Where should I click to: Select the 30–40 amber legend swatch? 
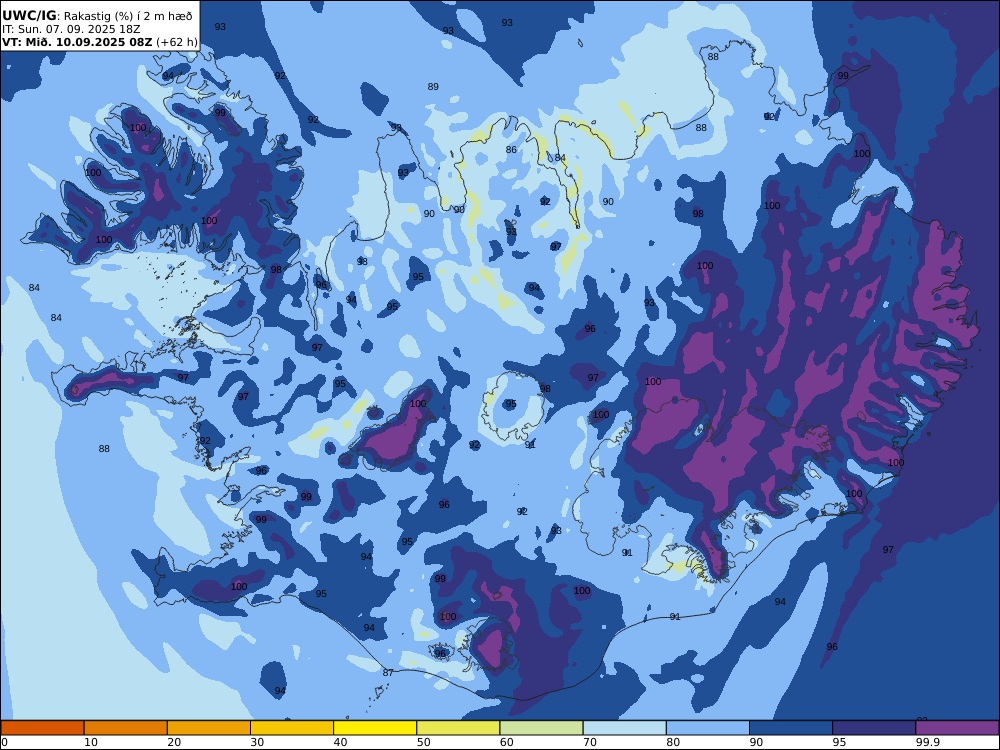292,728
